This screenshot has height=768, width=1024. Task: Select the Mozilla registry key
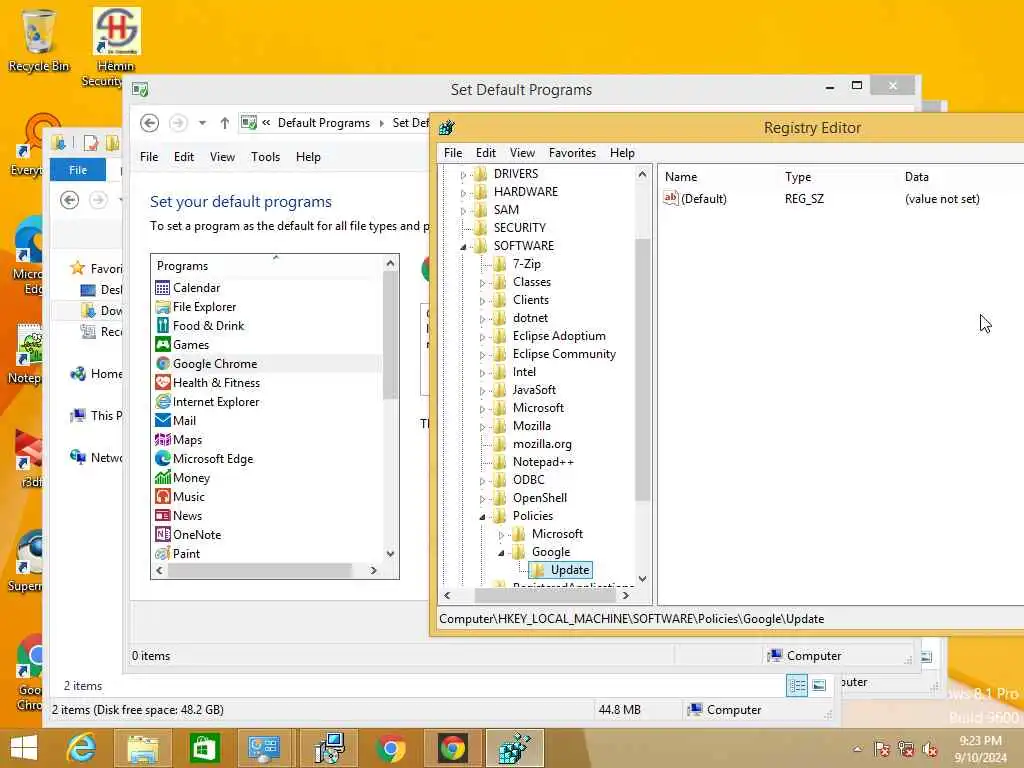[x=532, y=426]
